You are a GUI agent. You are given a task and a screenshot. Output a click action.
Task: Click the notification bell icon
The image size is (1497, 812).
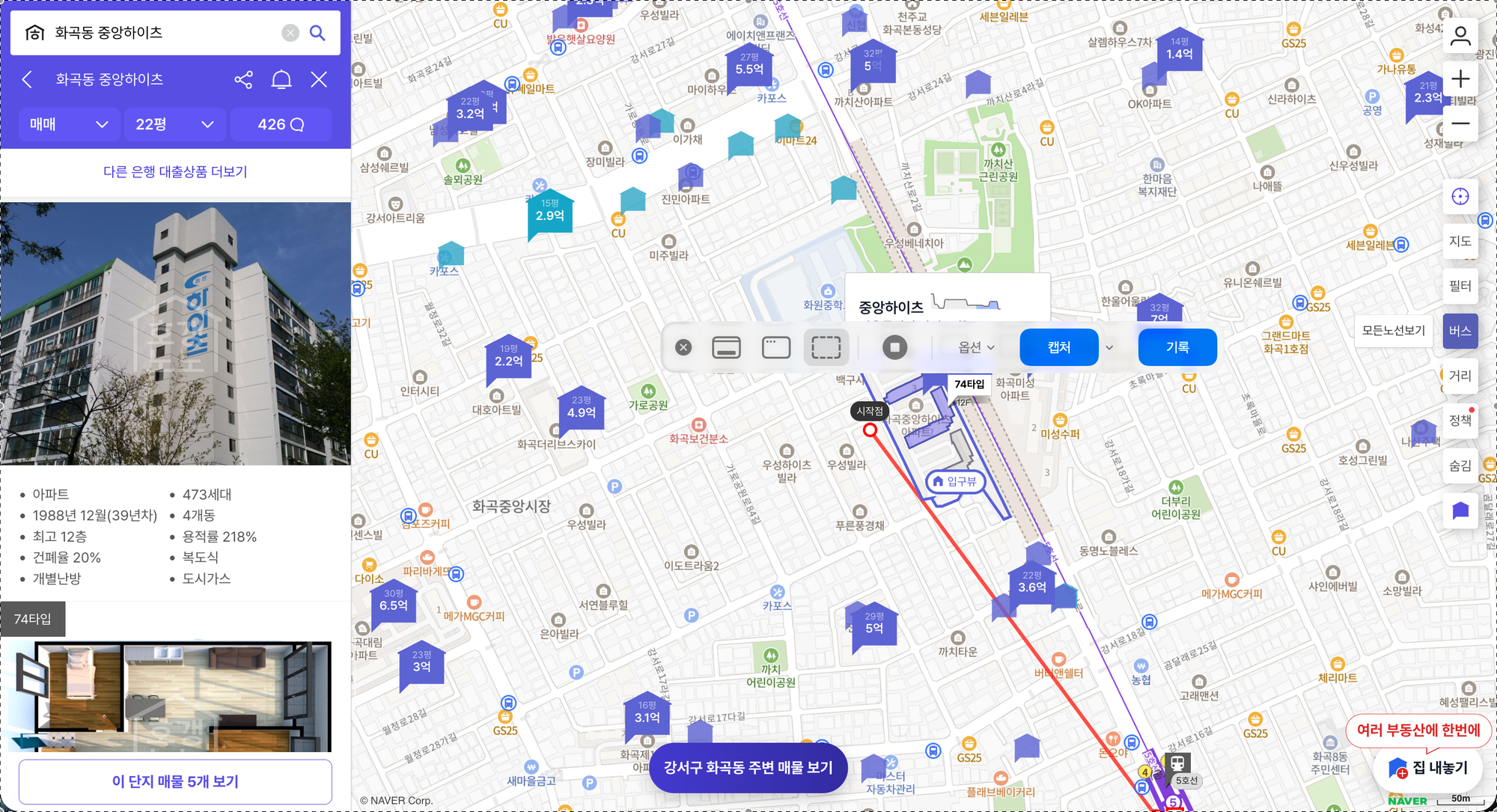click(x=282, y=79)
